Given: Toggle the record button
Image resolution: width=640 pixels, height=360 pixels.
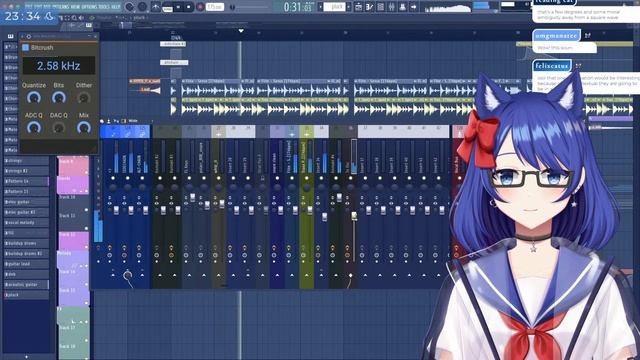Looking at the screenshot, I should pos(200,7).
